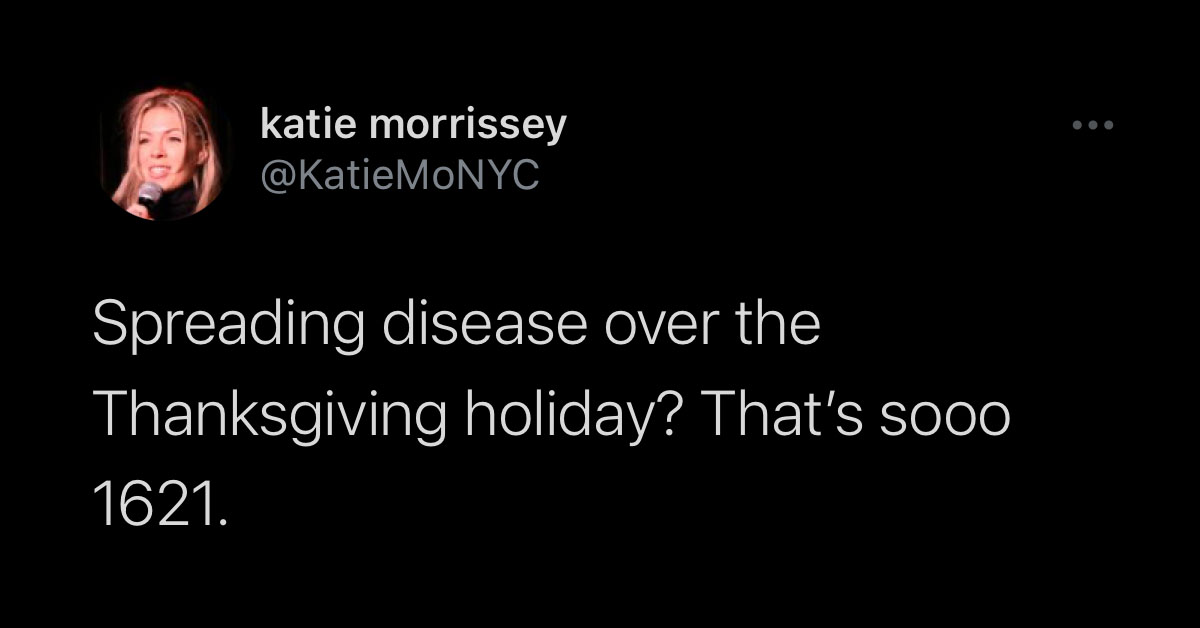This screenshot has height=628, width=1200.
Task: Visit the @KatieMoNYC handle
Action: coord(399,176)
